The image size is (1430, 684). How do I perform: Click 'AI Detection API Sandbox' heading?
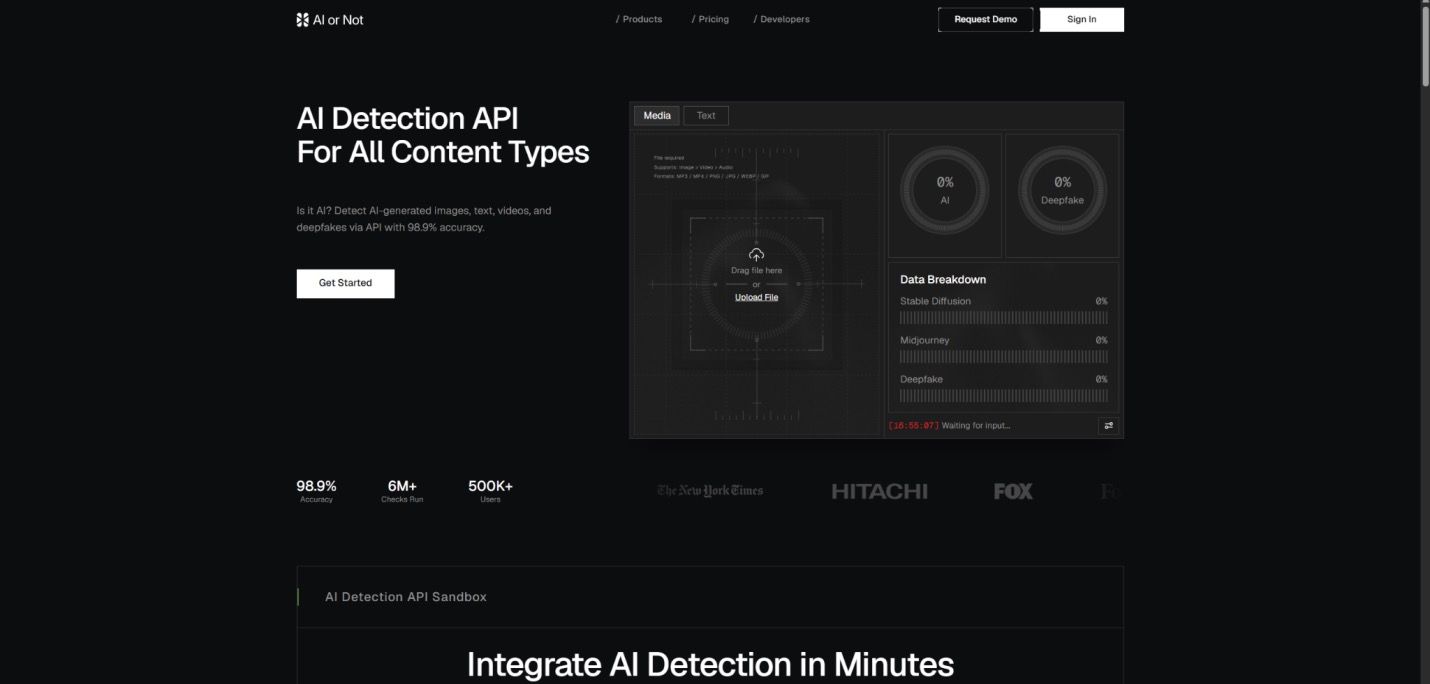406,597
